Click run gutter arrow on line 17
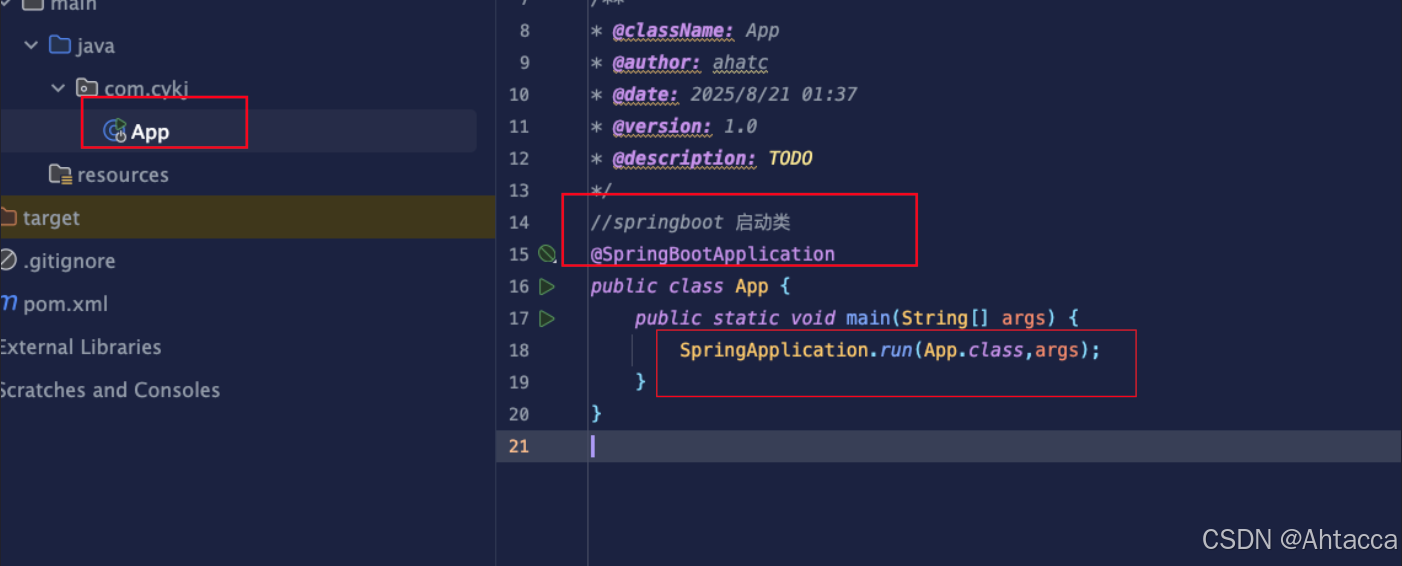 click(547, 318)
